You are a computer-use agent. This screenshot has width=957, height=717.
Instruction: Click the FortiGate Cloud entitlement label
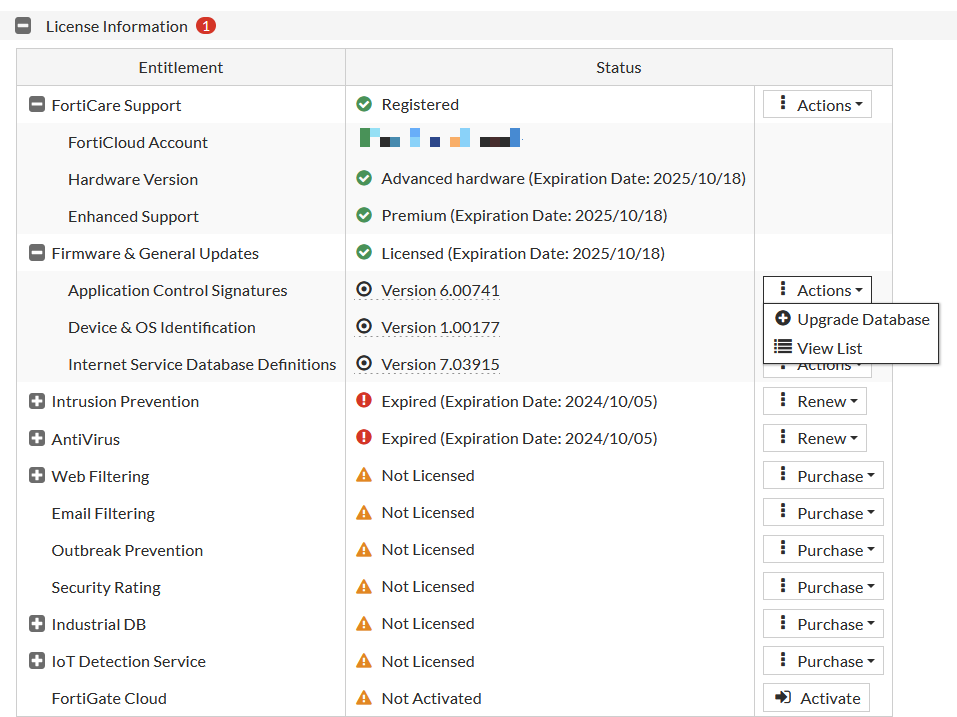click(109, 698)
